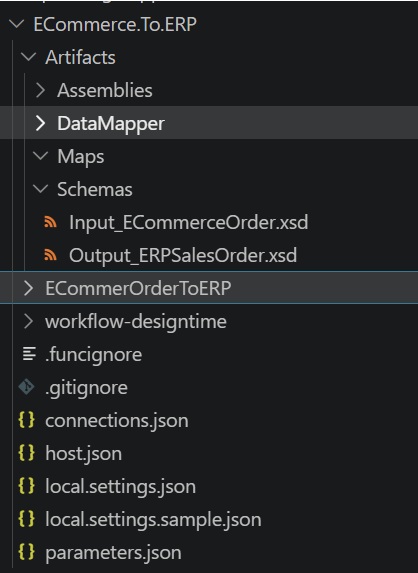
Task: Collapse the Maps folder
Action: click(x=40, y=156)
